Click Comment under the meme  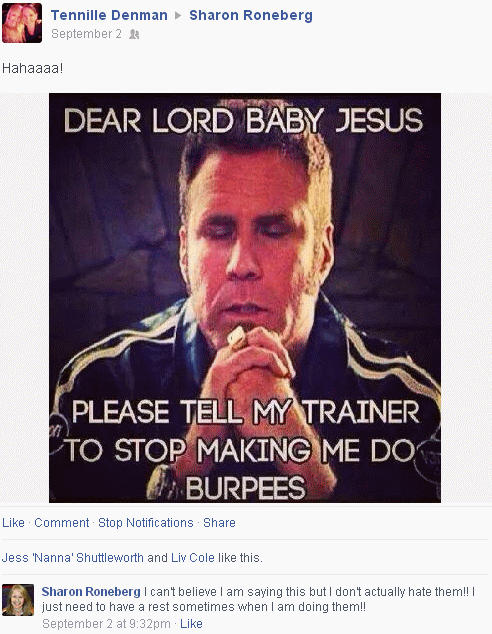click(x=61, y=523)
